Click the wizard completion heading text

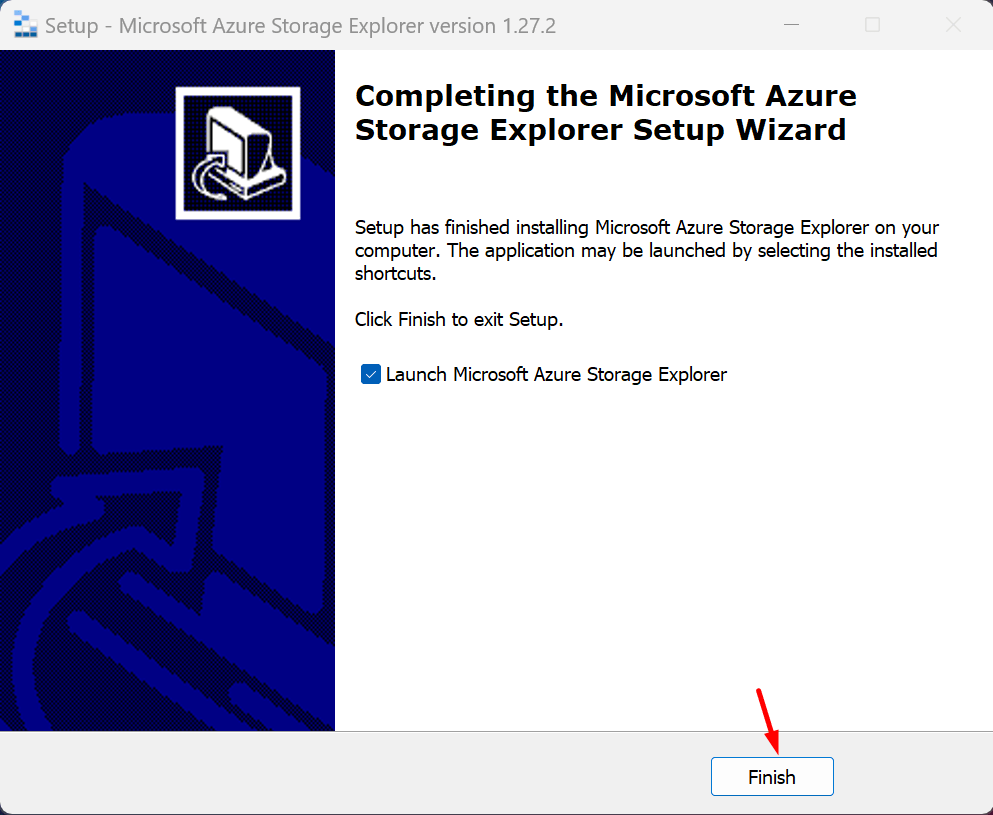(x=605, y=112)
